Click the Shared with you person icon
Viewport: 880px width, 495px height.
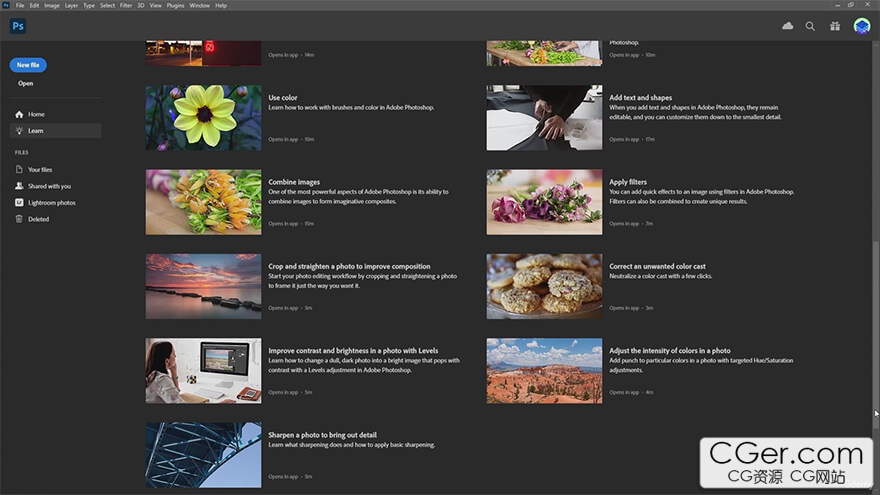tap(19, 186)
